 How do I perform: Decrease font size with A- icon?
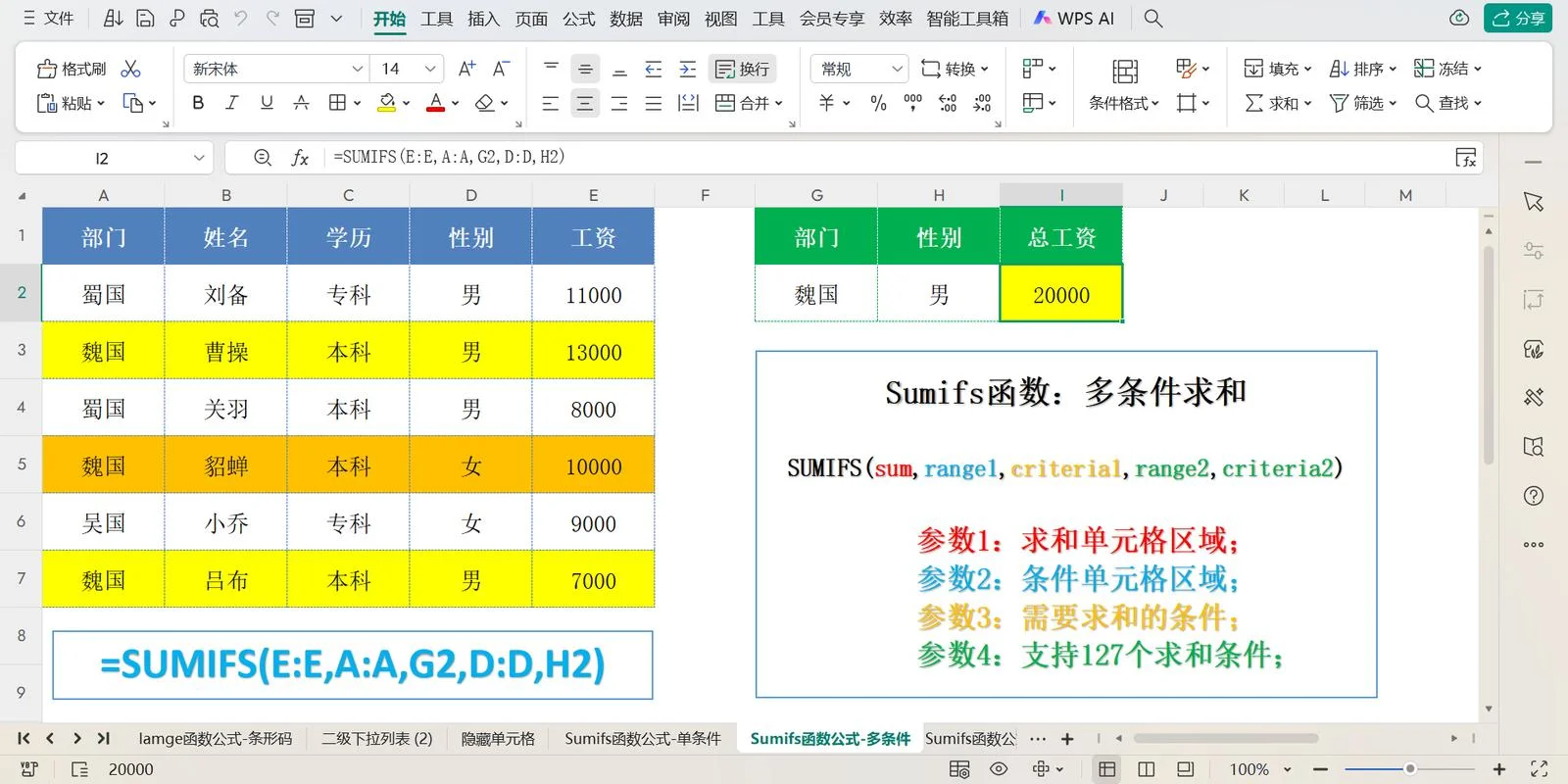[500, 69]
